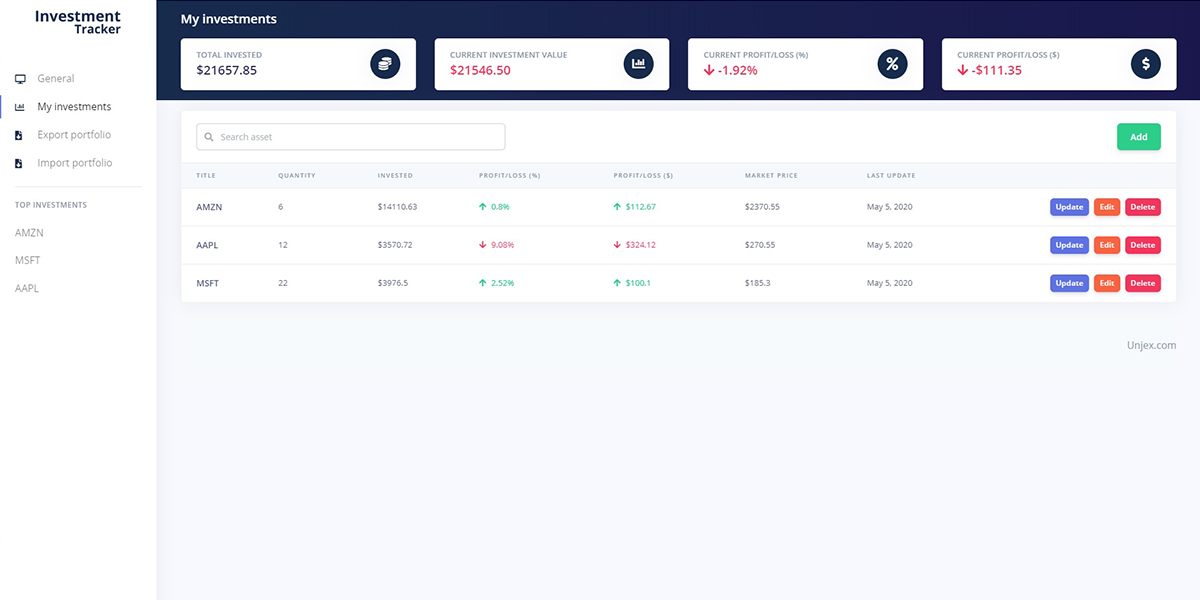Screen dimensions: 1200x600
Task: Click the Market Price column header
Action: point(771,176)
